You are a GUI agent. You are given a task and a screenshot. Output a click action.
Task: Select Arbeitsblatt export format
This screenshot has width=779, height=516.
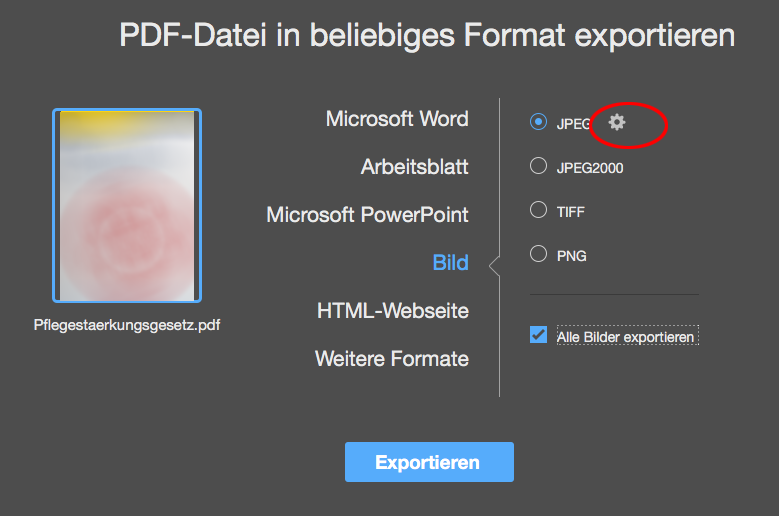pyautogui.click(x=414, y=167)
